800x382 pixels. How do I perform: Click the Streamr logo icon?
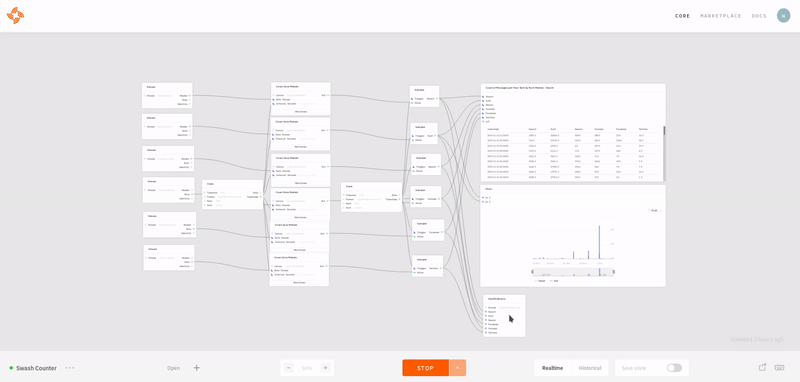[15, 15]
